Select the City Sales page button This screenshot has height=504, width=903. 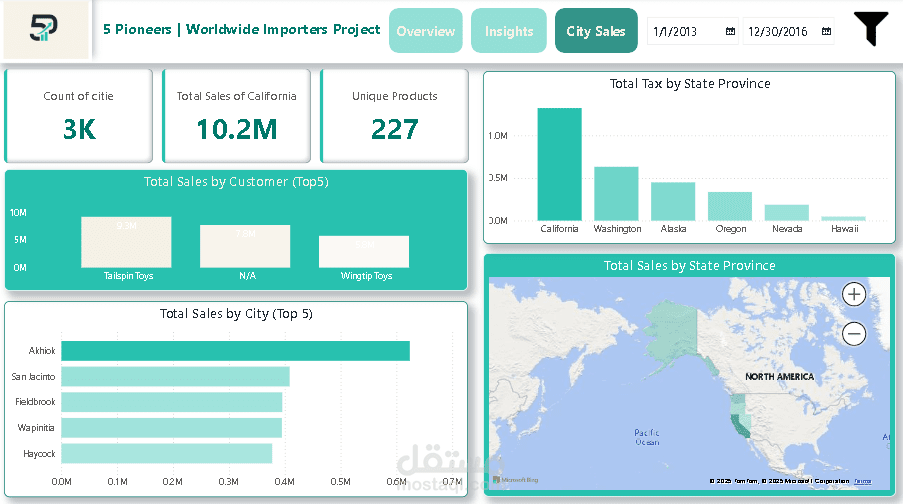click(596, 31)
